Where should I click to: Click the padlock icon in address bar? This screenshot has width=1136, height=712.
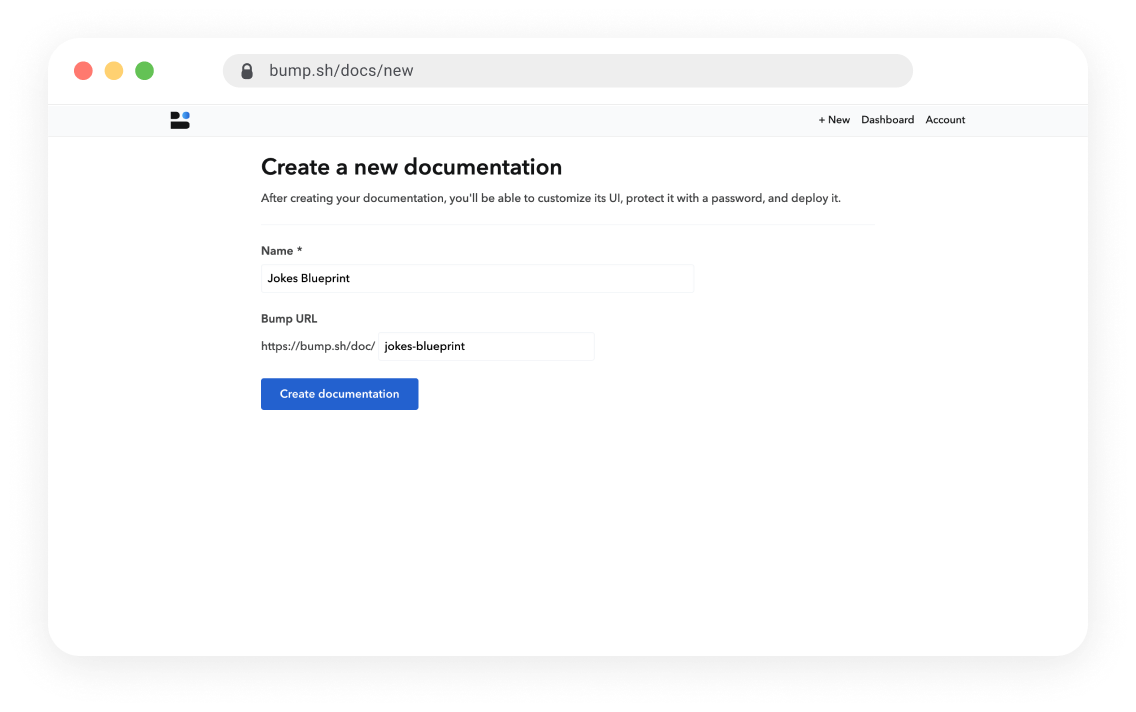pos(246,70)
